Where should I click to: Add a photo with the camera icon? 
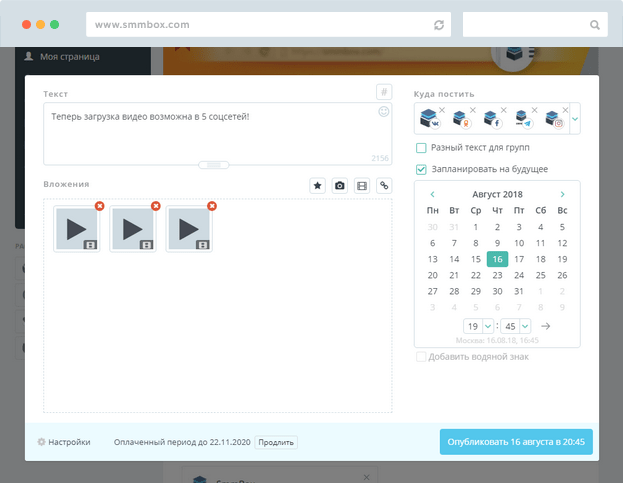click(x=340, y=185)
